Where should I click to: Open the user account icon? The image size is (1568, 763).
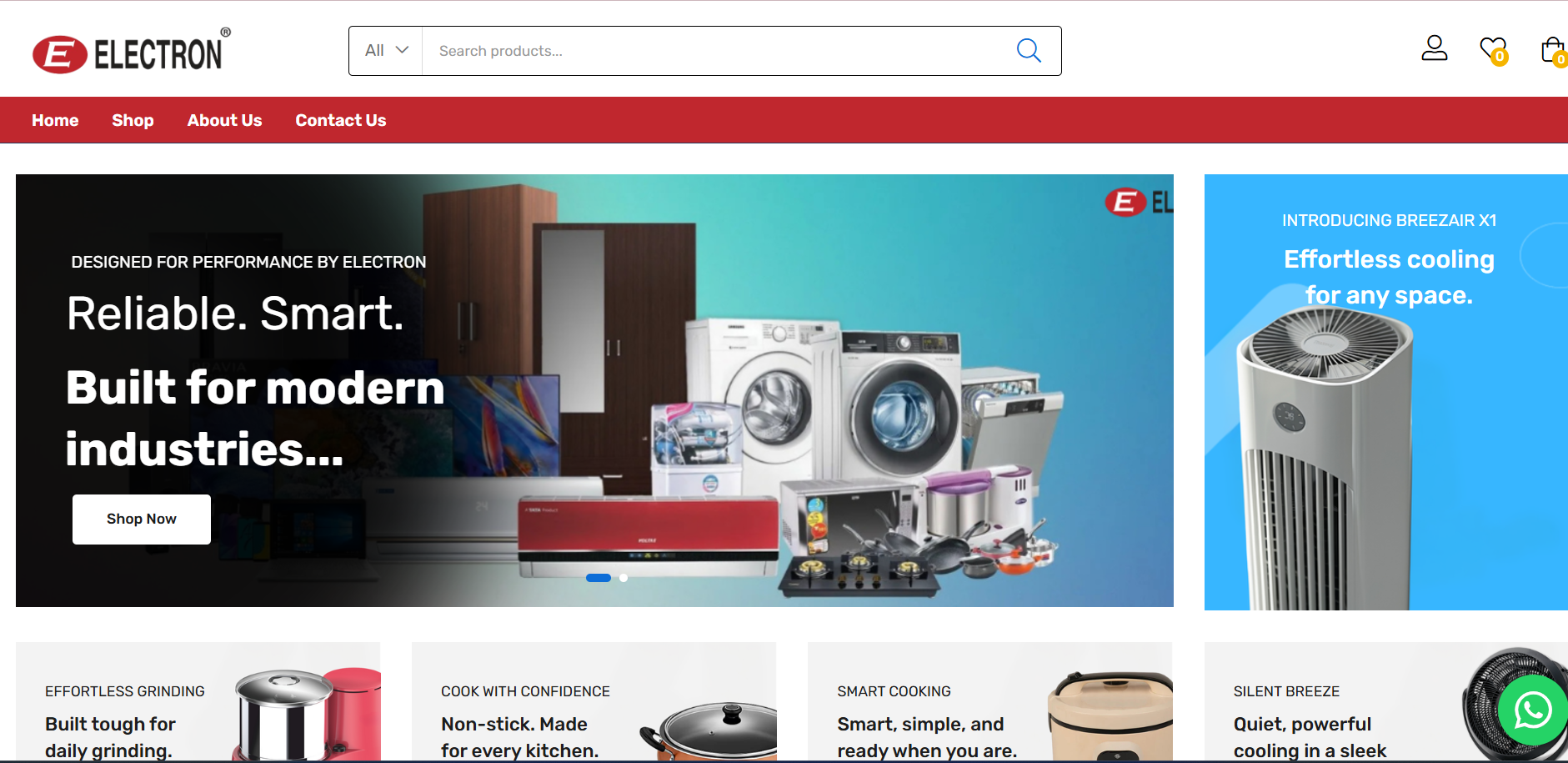pos(1434,48)
